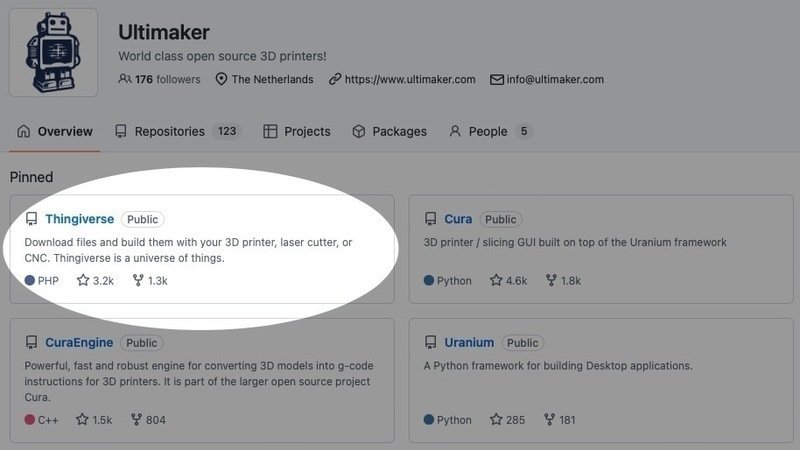This screenshot has height=450, width=800.
Task: Click the repository icon beside Uranium
Action: coord(430,343)
